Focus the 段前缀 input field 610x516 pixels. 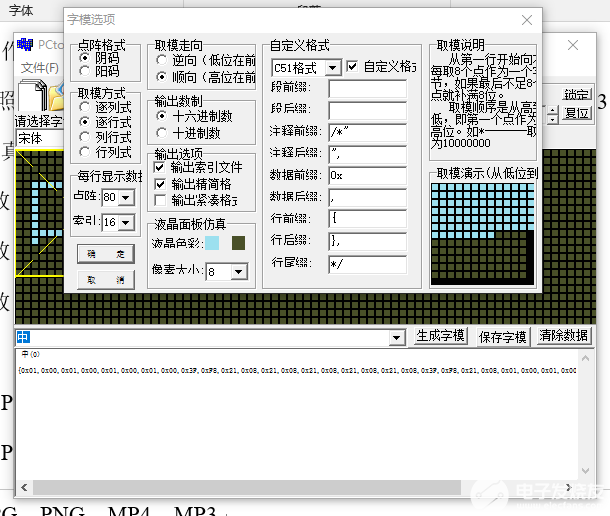[367, 89]
